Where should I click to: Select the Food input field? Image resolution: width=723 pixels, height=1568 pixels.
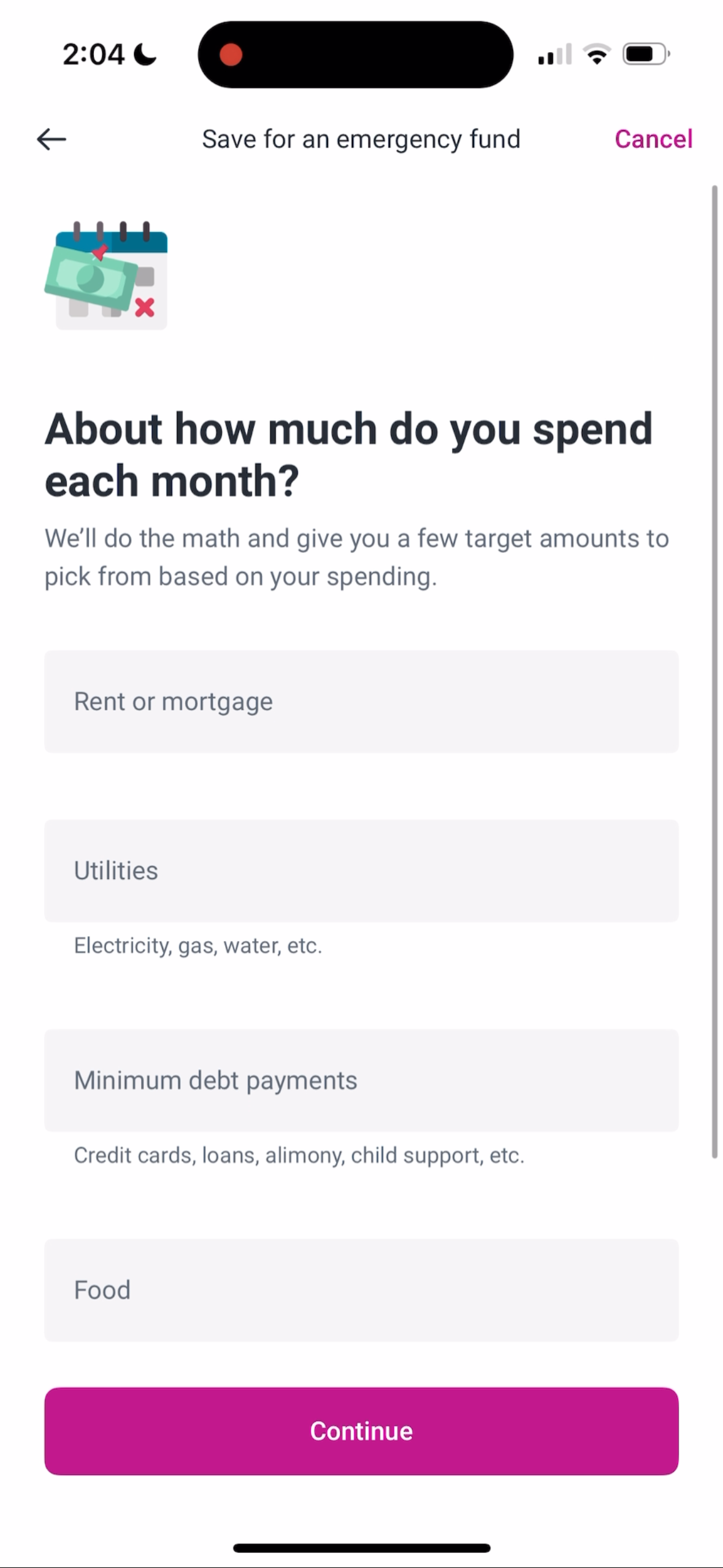(x=361, y=1289)
